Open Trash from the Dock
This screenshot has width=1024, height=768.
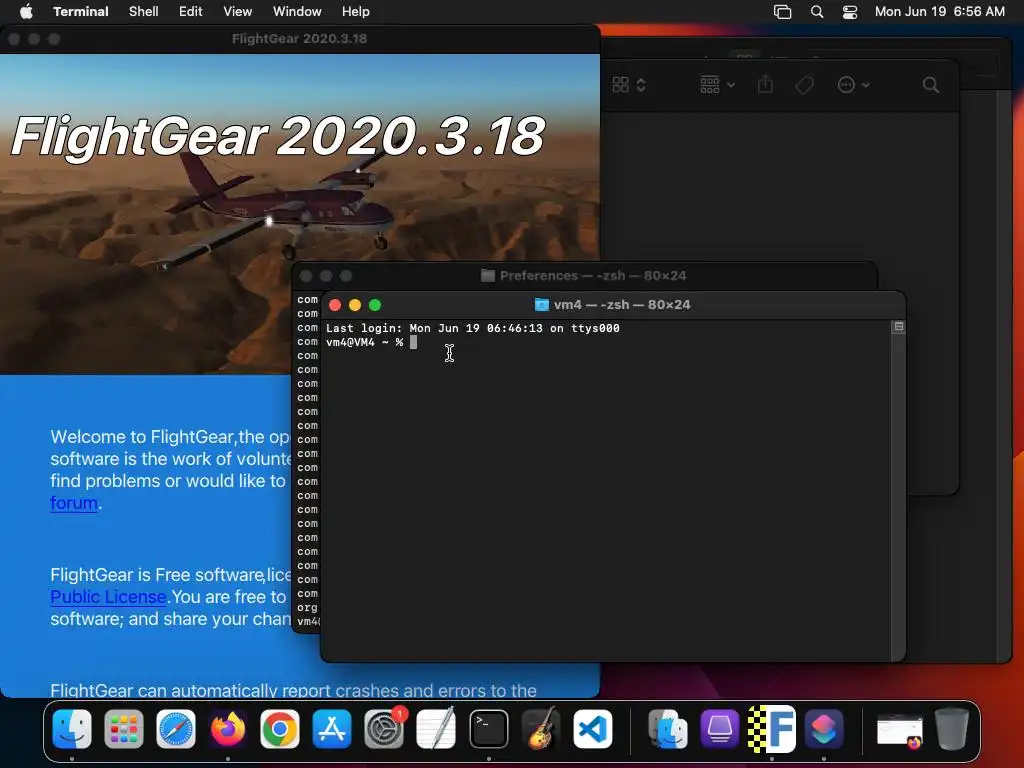pos(952,729)
